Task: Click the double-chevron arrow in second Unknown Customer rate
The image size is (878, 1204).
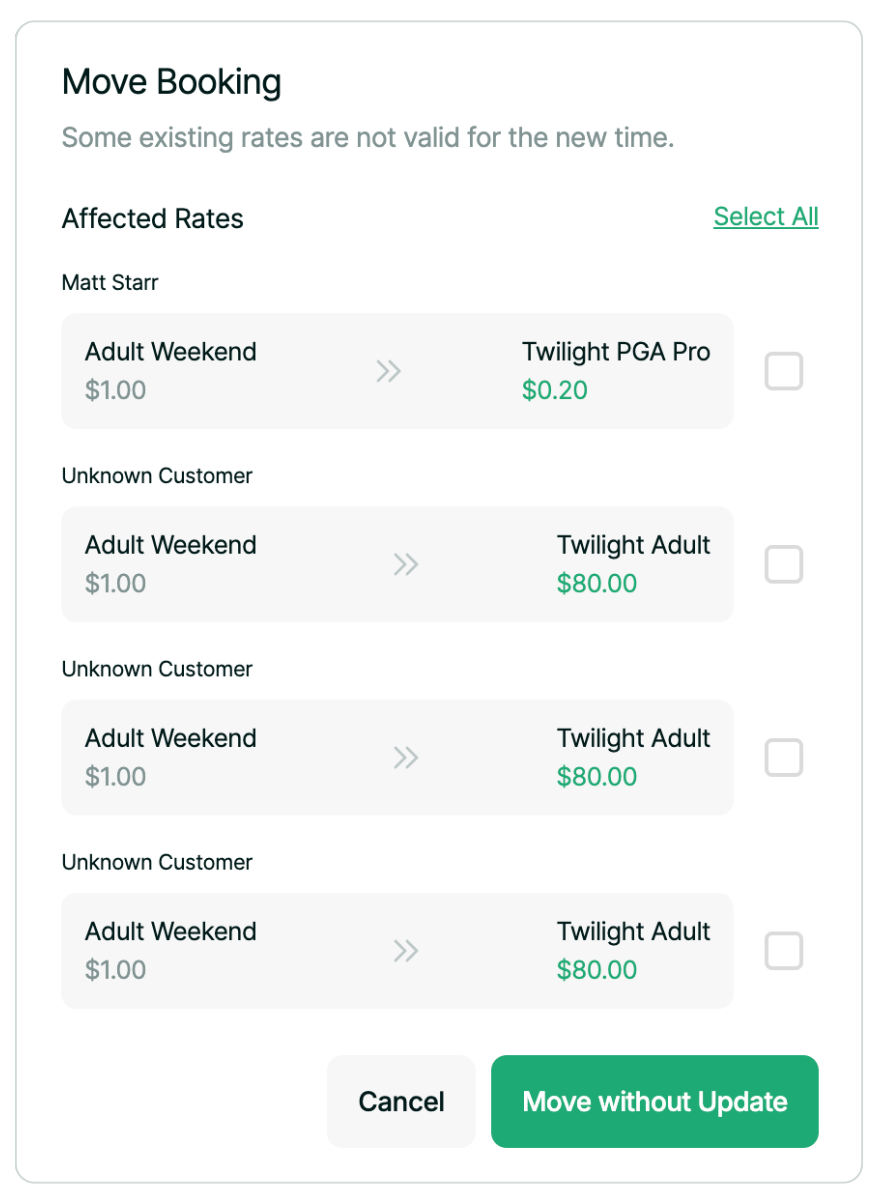Action: tap(405, 757)
